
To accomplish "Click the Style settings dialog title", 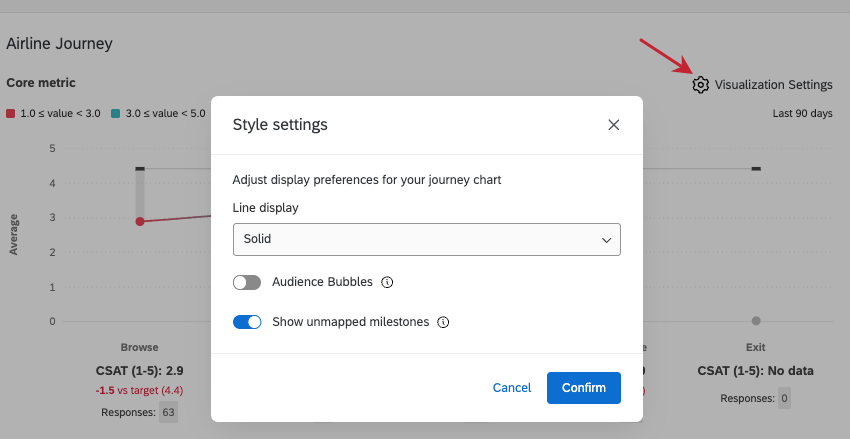I will click(x=280, y=125).
